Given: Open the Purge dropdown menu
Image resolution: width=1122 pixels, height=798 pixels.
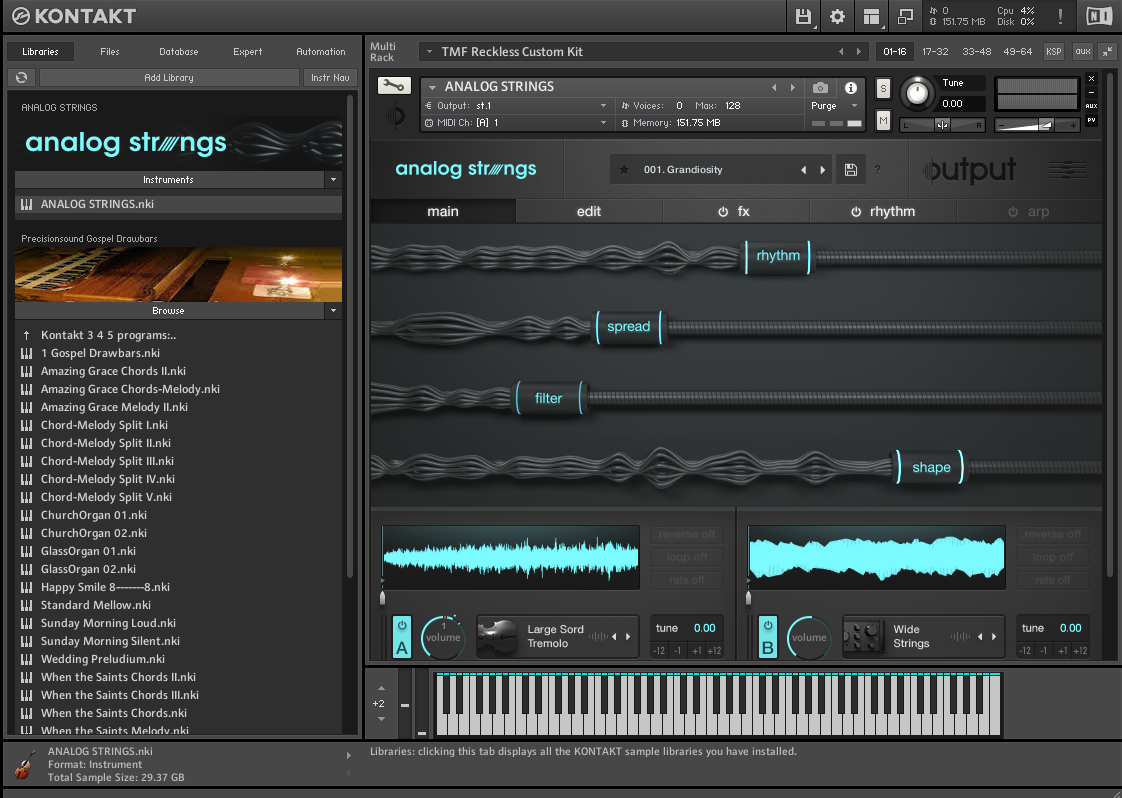Looking at the screenshot, I should pos(834,106).
